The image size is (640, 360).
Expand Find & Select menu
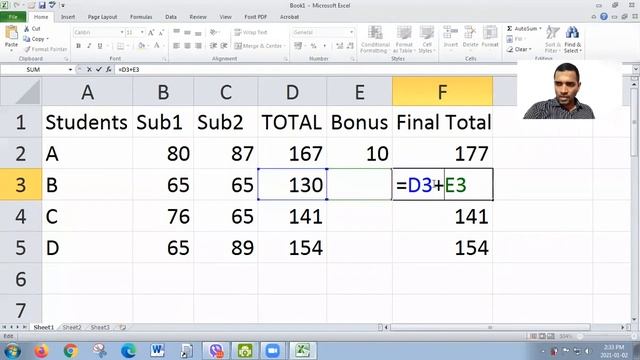pos(572,39)
